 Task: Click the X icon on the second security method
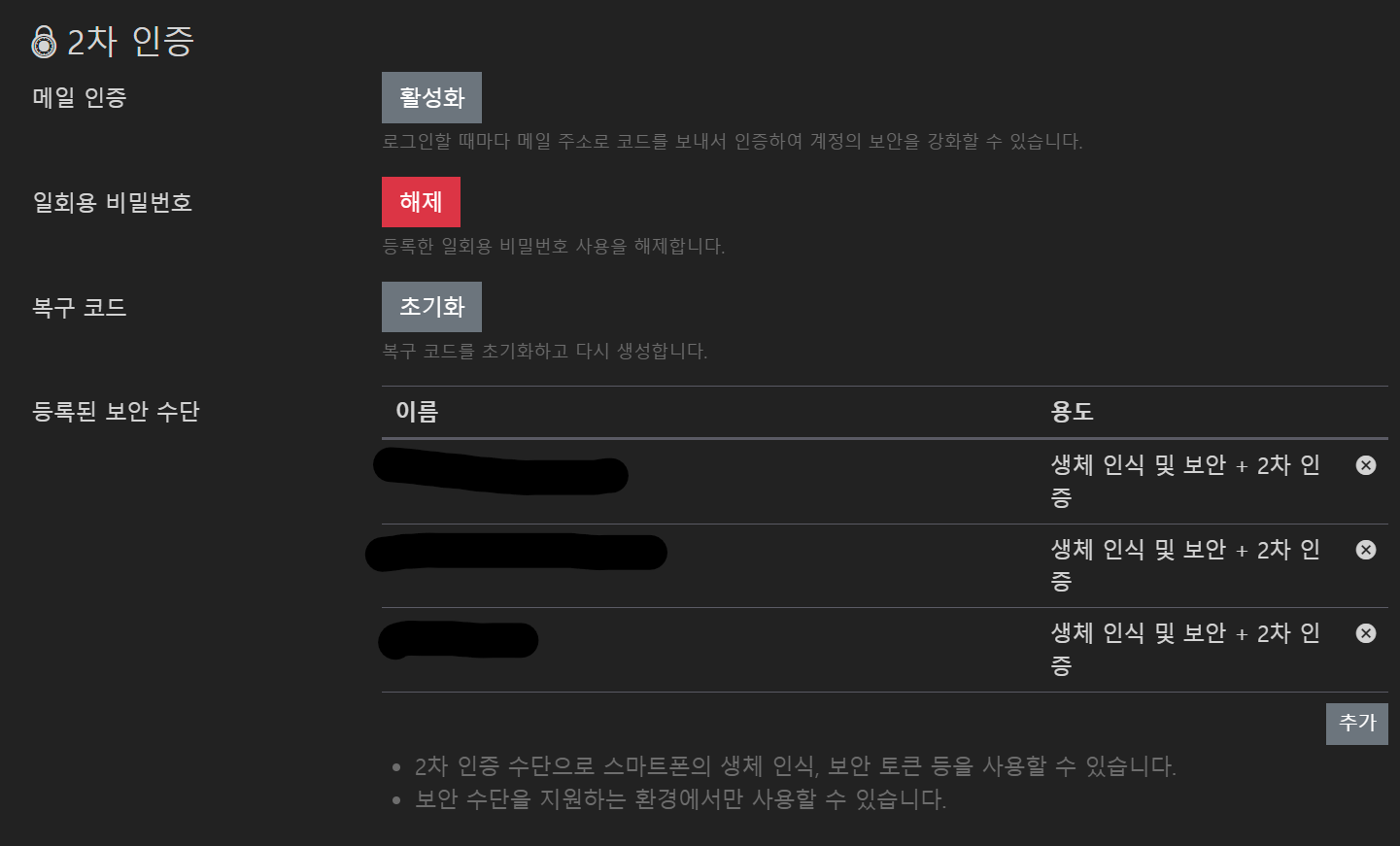[x=1365, y=549]
